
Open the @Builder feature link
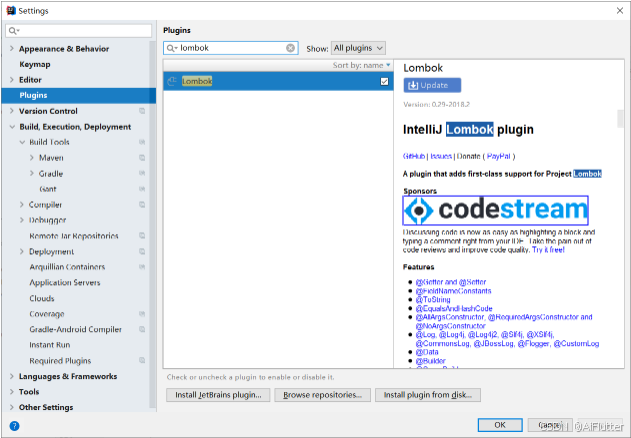pos(431,361)
